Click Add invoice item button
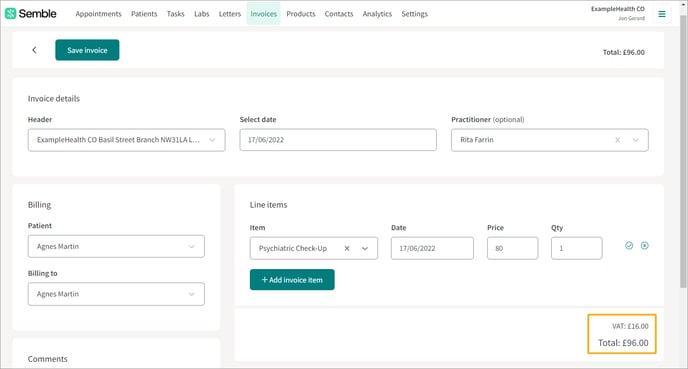 [292, 280]
